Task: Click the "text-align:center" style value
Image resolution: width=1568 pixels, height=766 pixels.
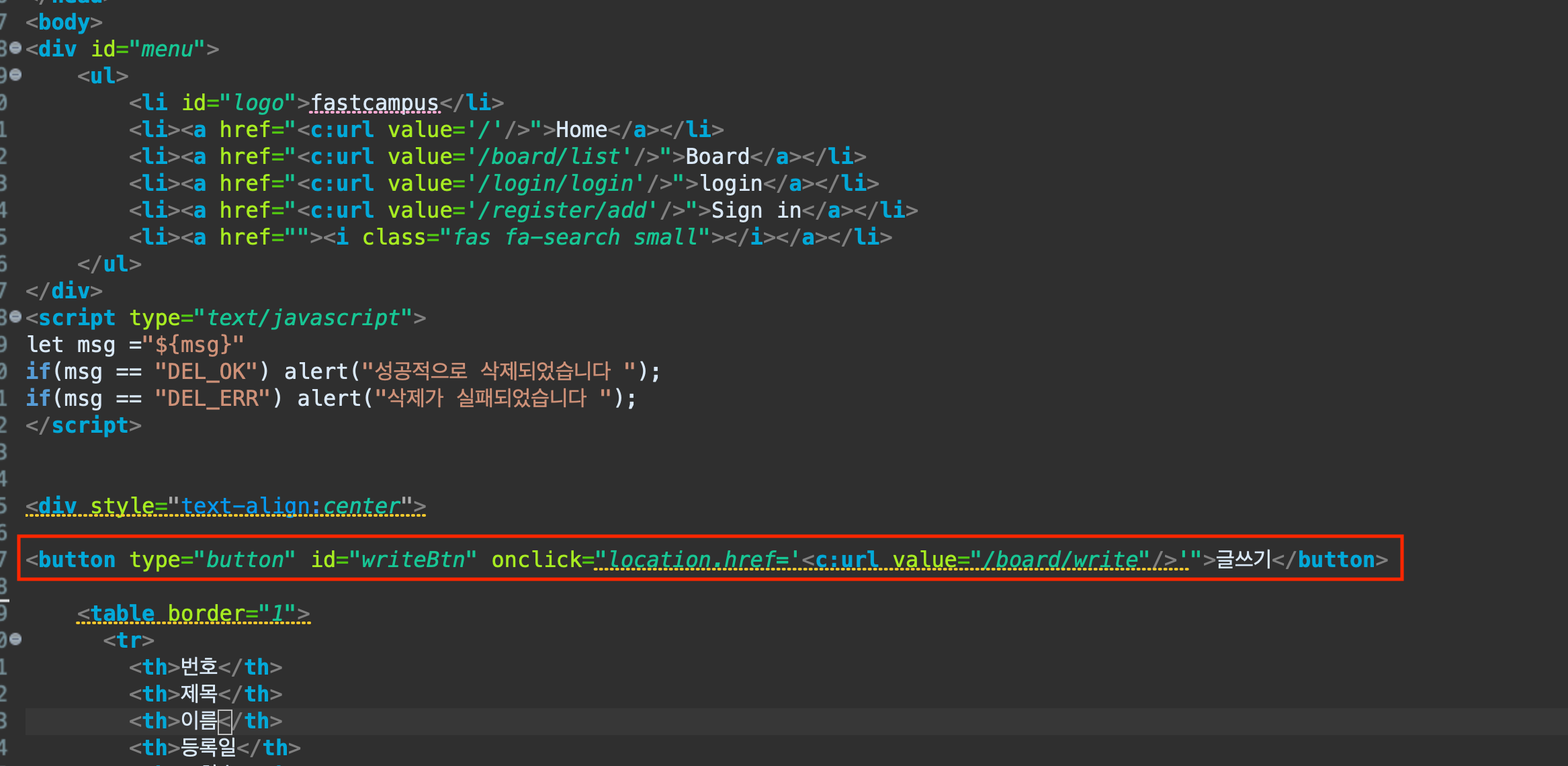Action: [x=290, y=506]
